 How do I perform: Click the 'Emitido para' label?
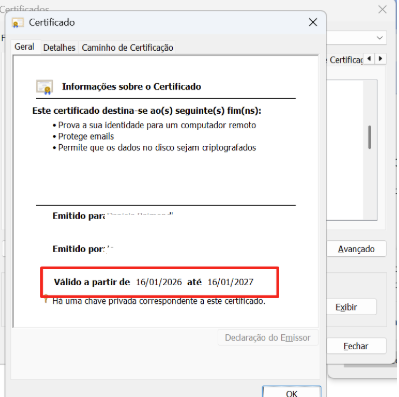79,216
